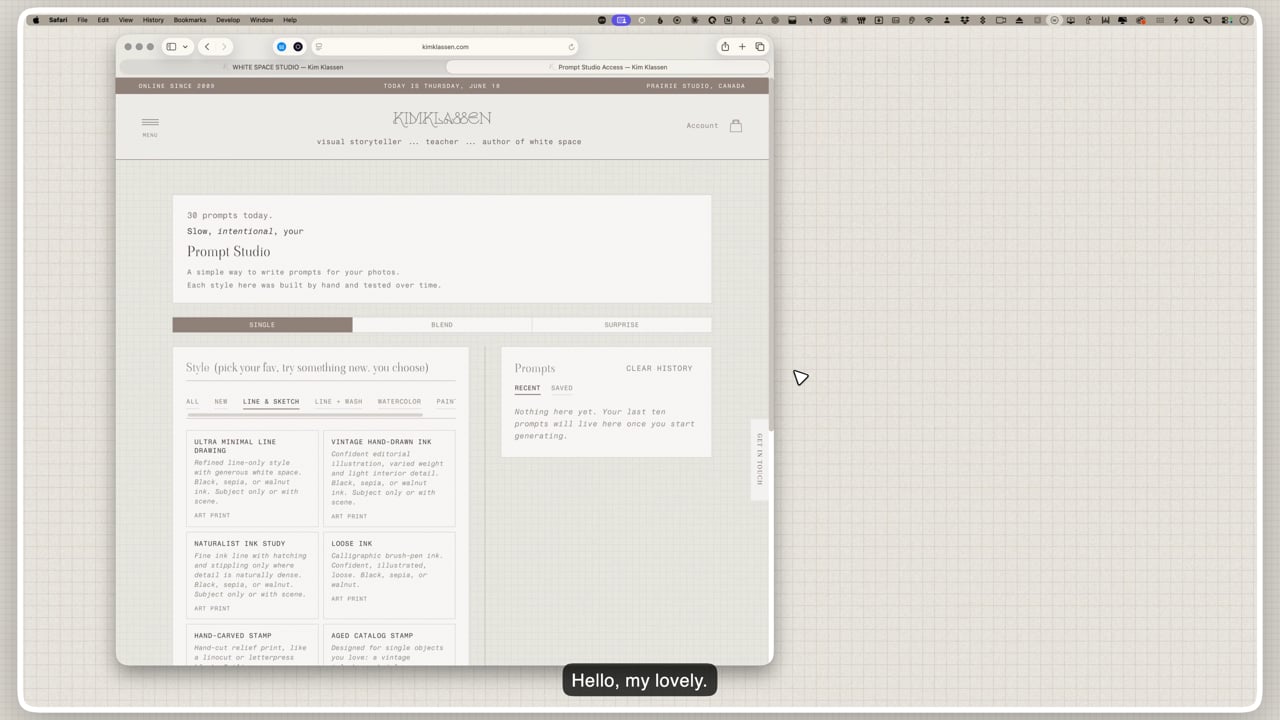Open the Wi-Fi status icon in menu bar
This screenshot has width=1280, height=720.
click(x=928, y=20)
